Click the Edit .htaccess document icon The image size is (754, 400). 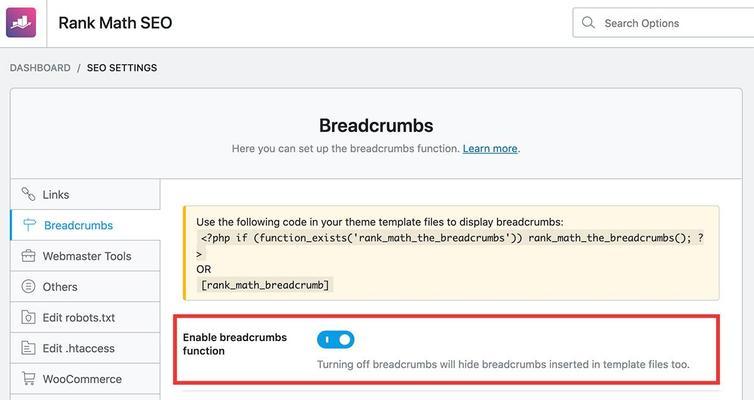tap(28, 348)
